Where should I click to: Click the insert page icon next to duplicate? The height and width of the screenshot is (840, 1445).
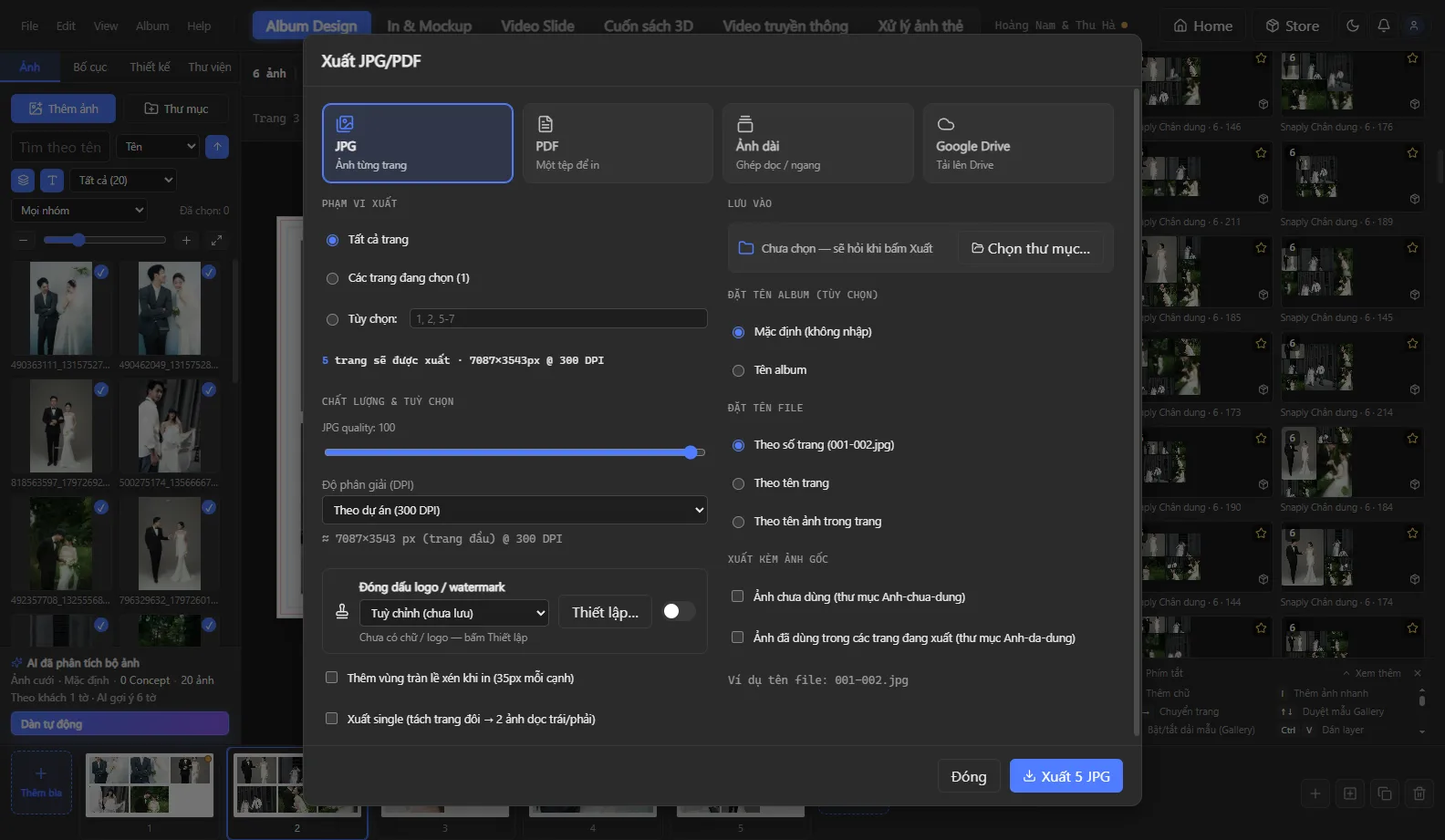point(1350,793)
